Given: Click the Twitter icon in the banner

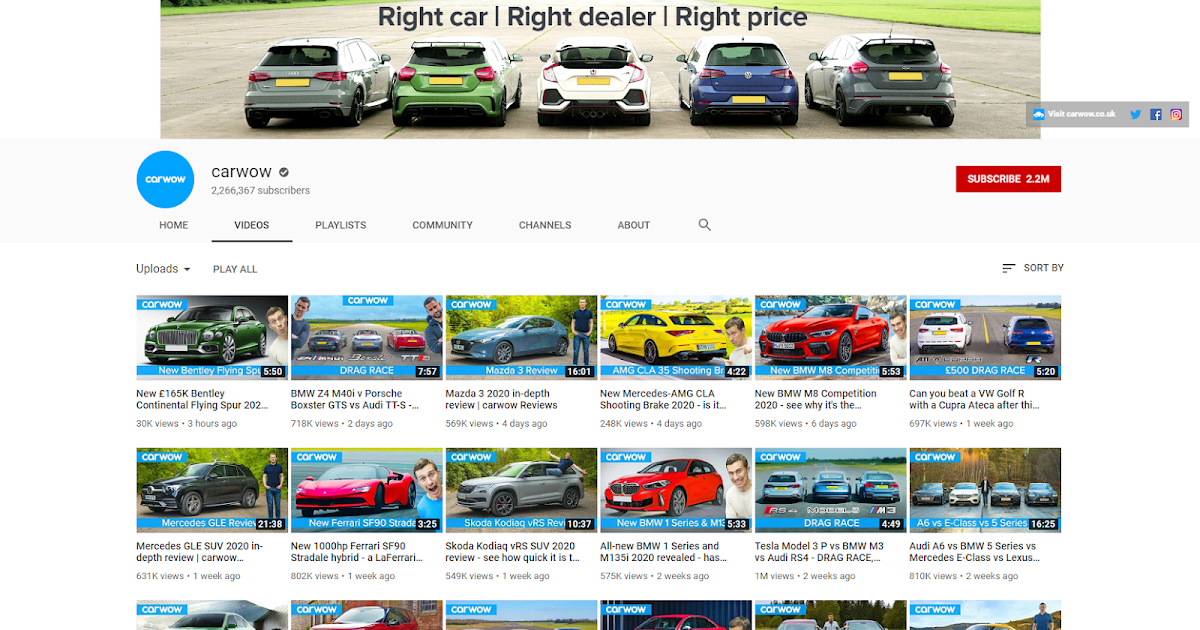Looking at the screenshot, I should 1135,114.
